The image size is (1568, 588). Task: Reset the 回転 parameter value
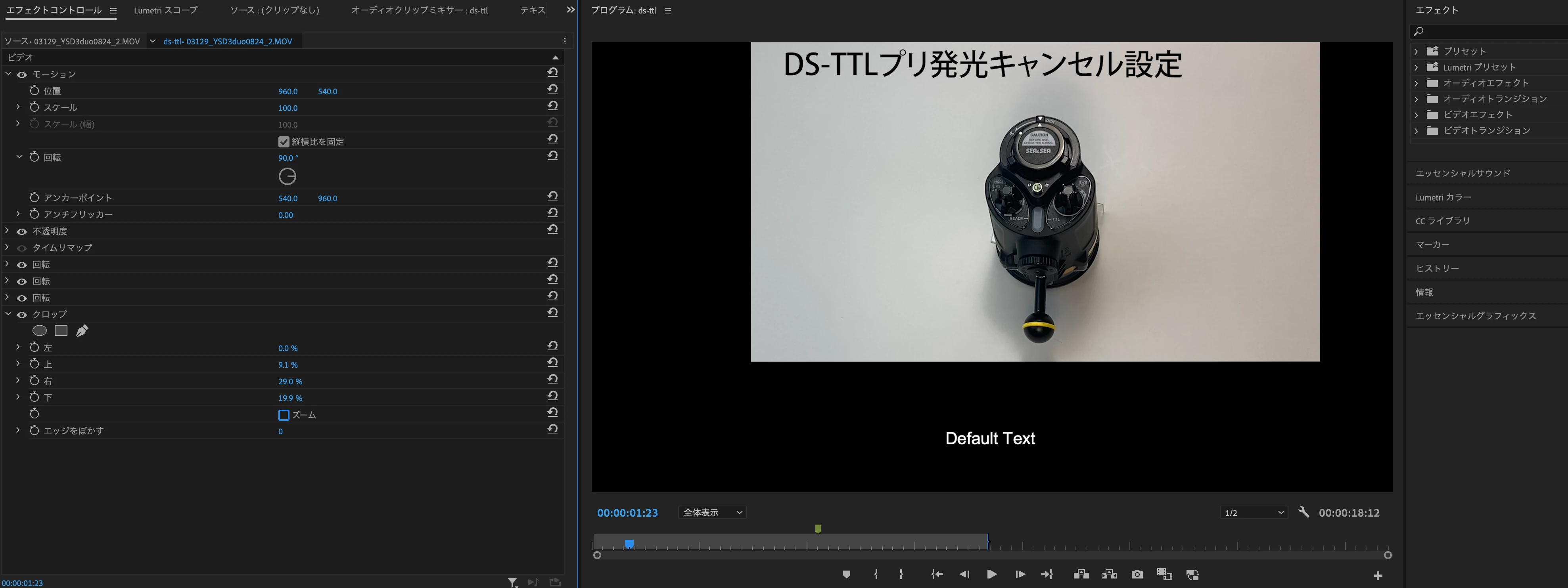[552, 156]
